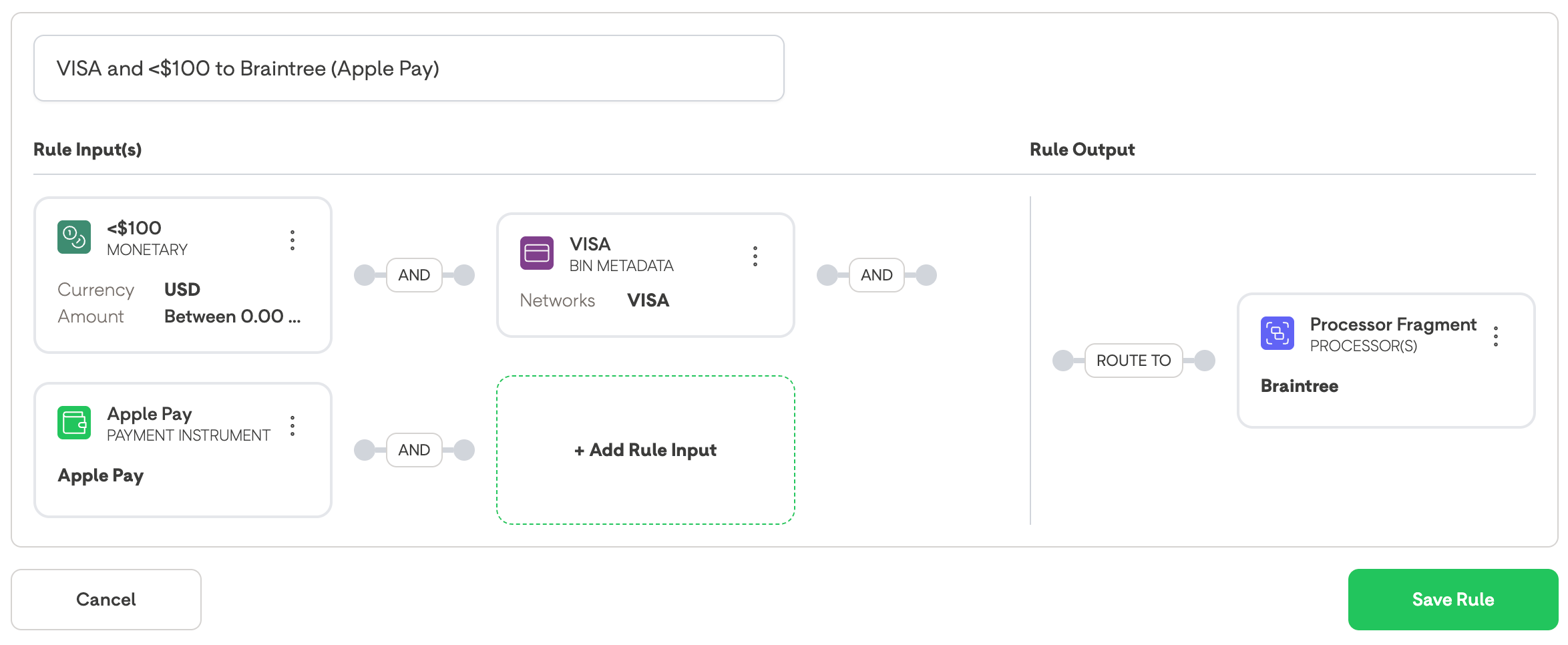Screen dimensions: 1568x645
Task: Click the Networks label on VISA card
Action: pos(558,300)
